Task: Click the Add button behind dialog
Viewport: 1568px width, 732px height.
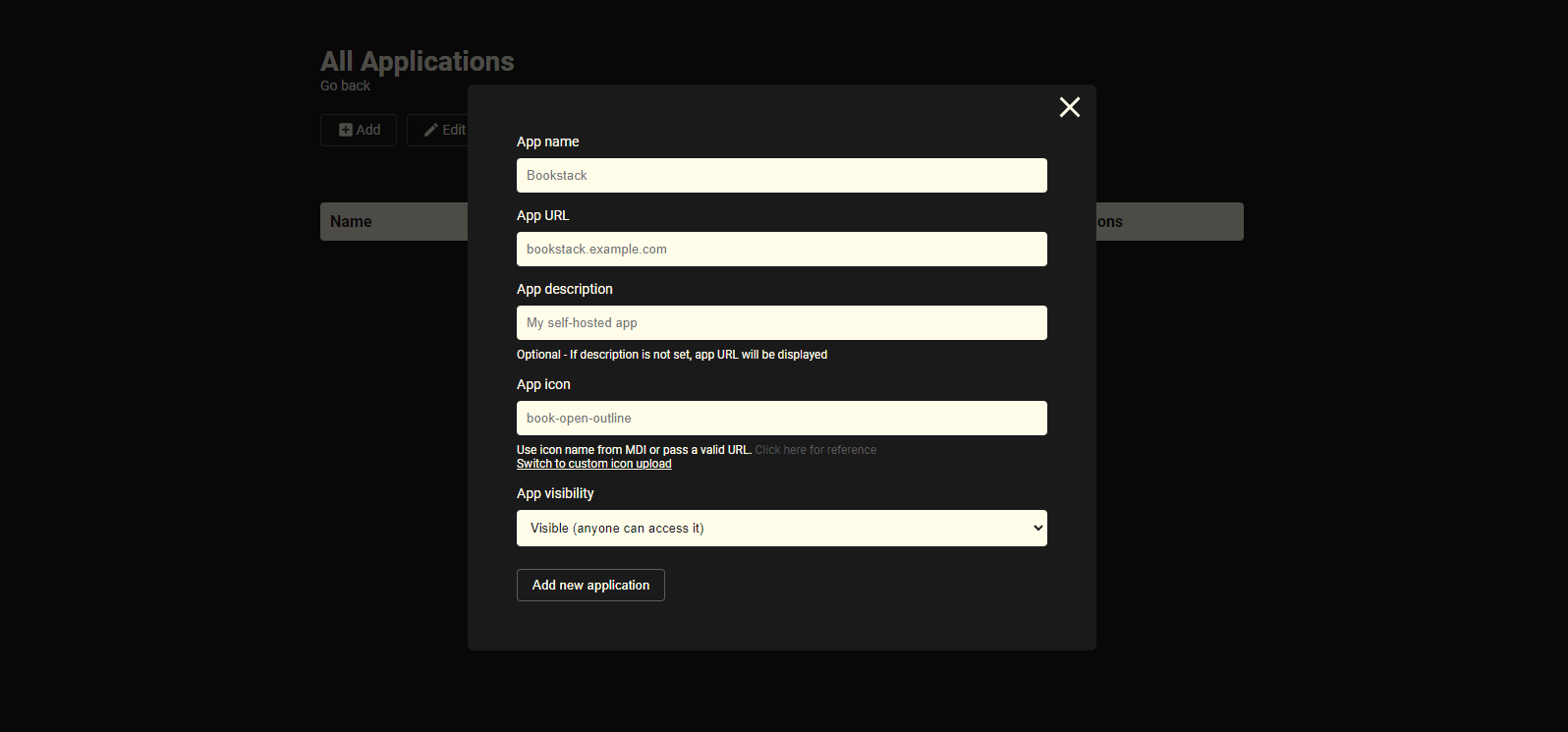Action: 359,130
